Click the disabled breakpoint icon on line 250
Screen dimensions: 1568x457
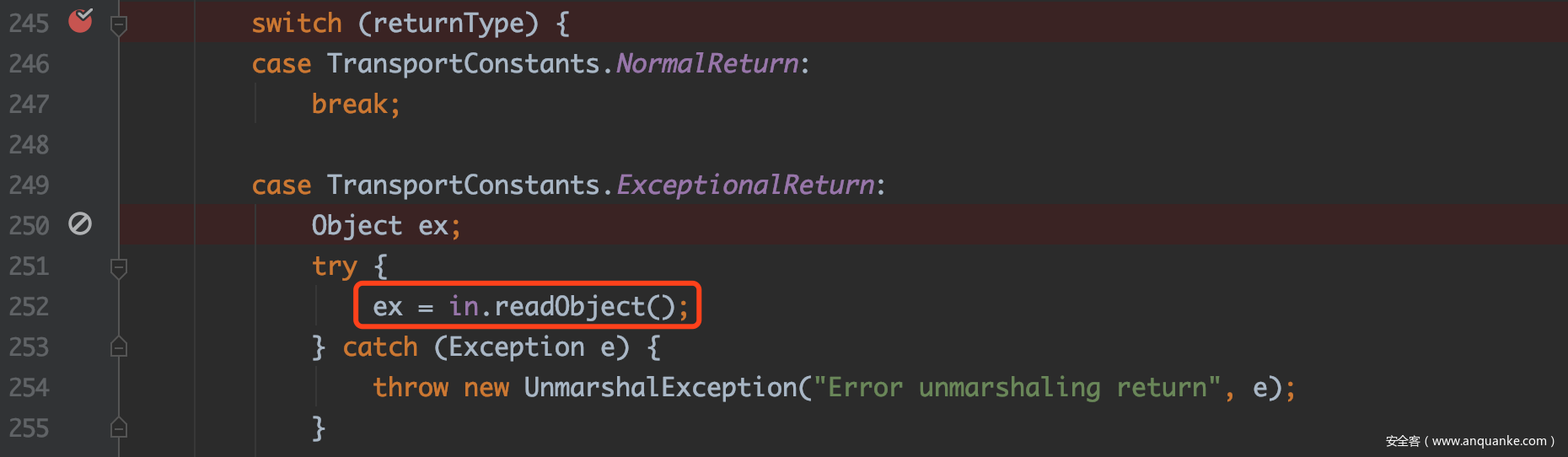coord(80,224)
